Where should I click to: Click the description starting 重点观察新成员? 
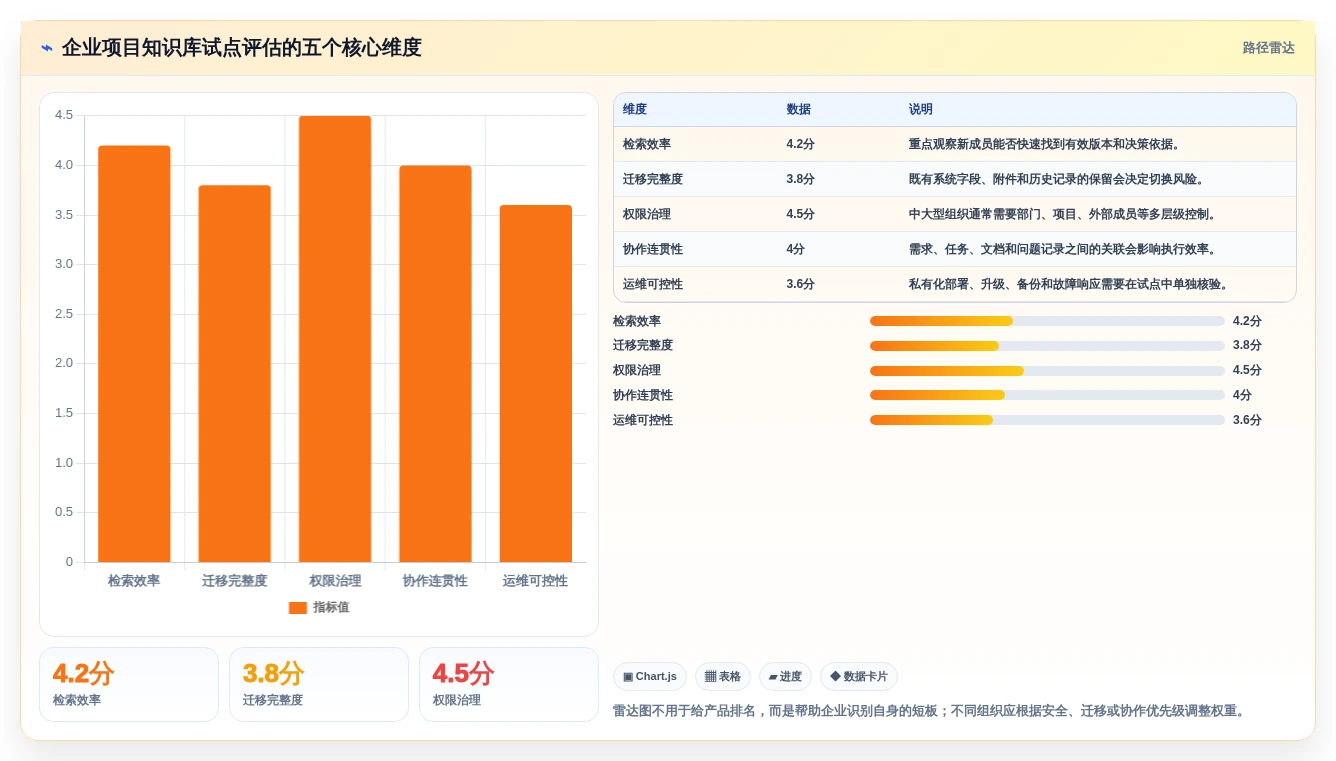(1045, 144)
